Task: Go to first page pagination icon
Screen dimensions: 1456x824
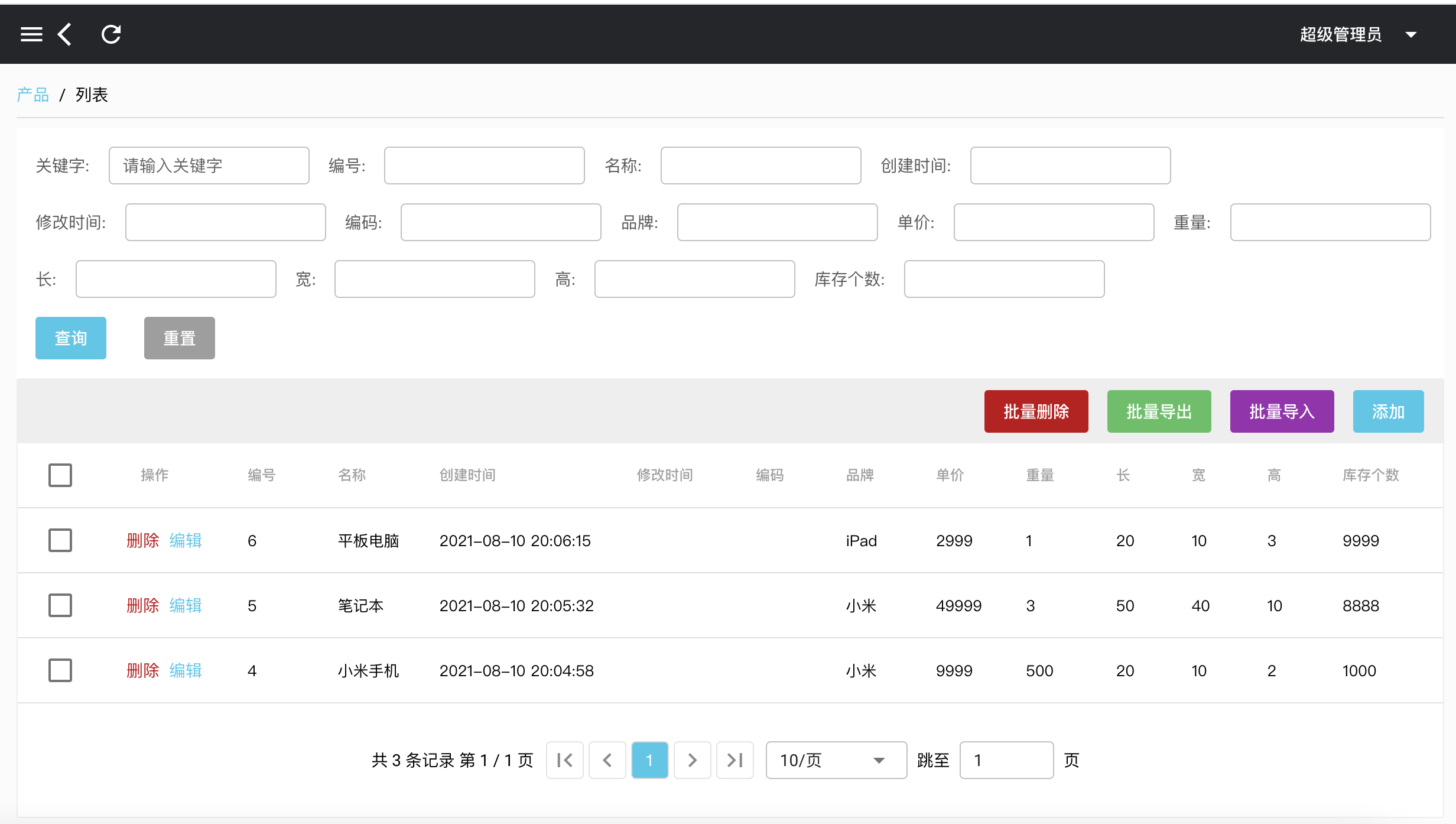Action: tap(564, 760)
